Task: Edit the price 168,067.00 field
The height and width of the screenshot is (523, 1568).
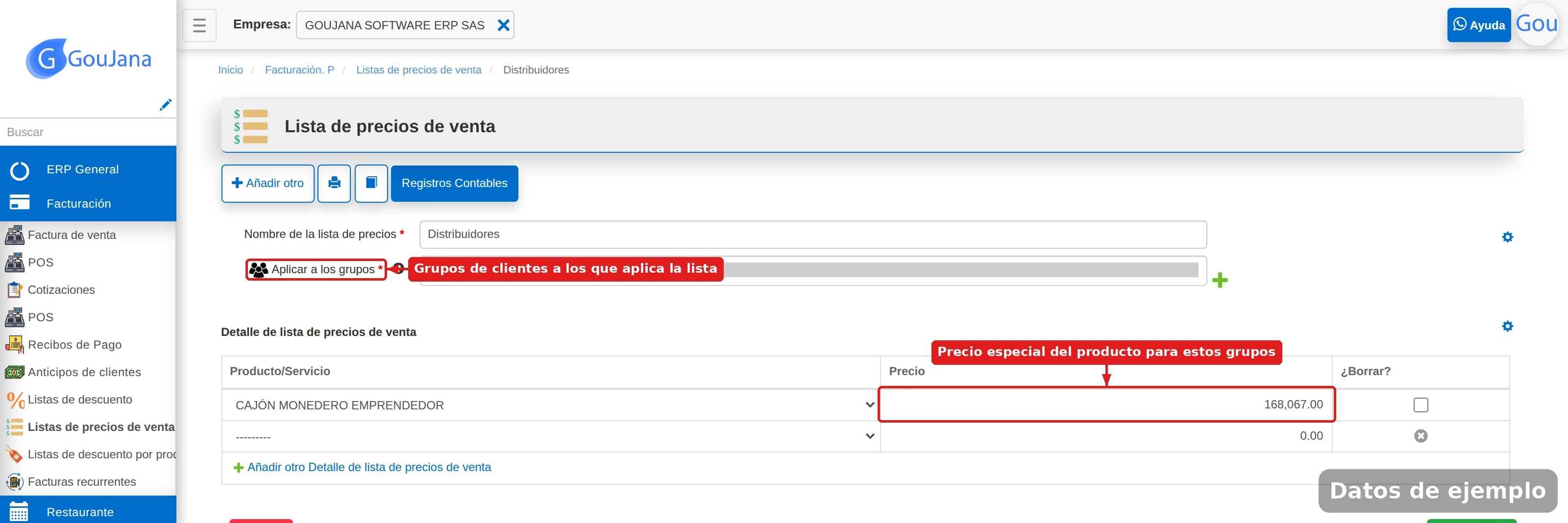Action: [1106, 404]
